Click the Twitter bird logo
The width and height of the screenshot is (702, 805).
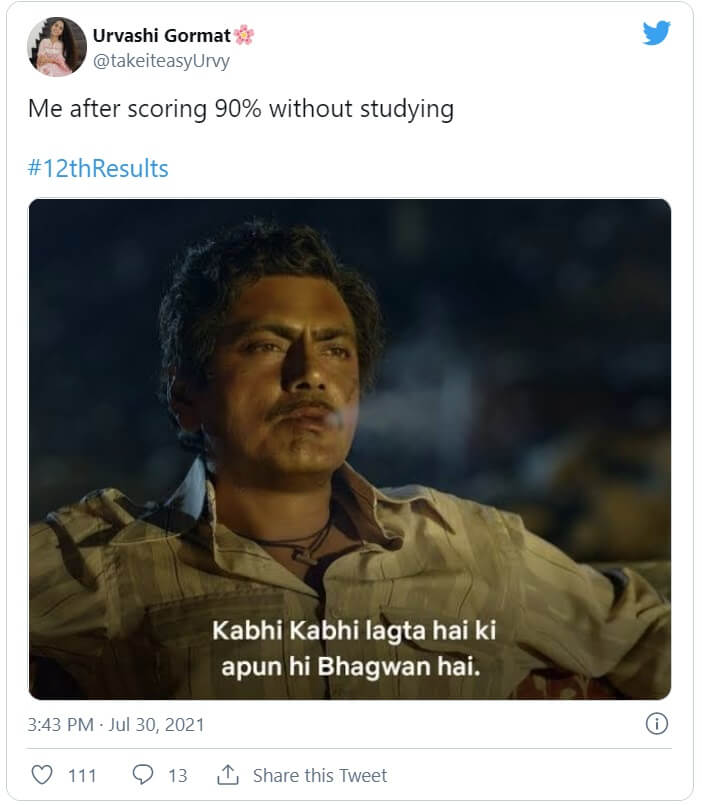[x=656, y=33]
